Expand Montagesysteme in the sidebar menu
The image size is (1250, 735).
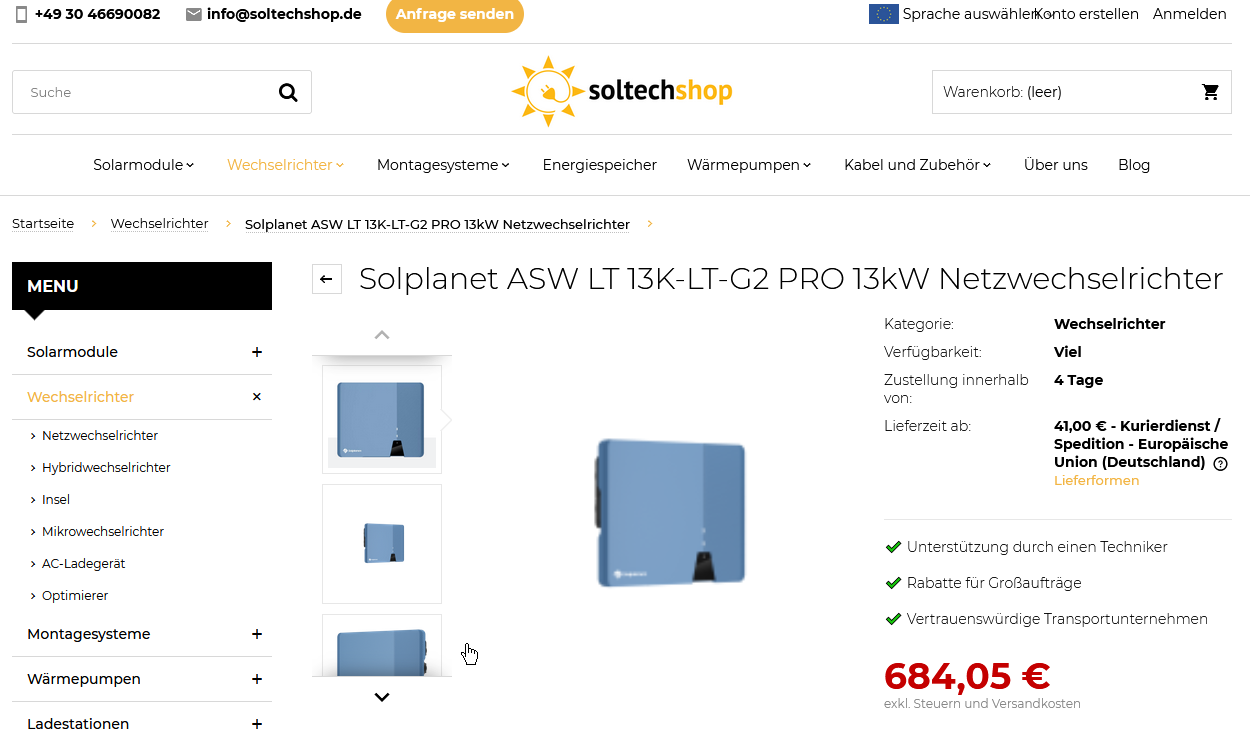point(257,634)
